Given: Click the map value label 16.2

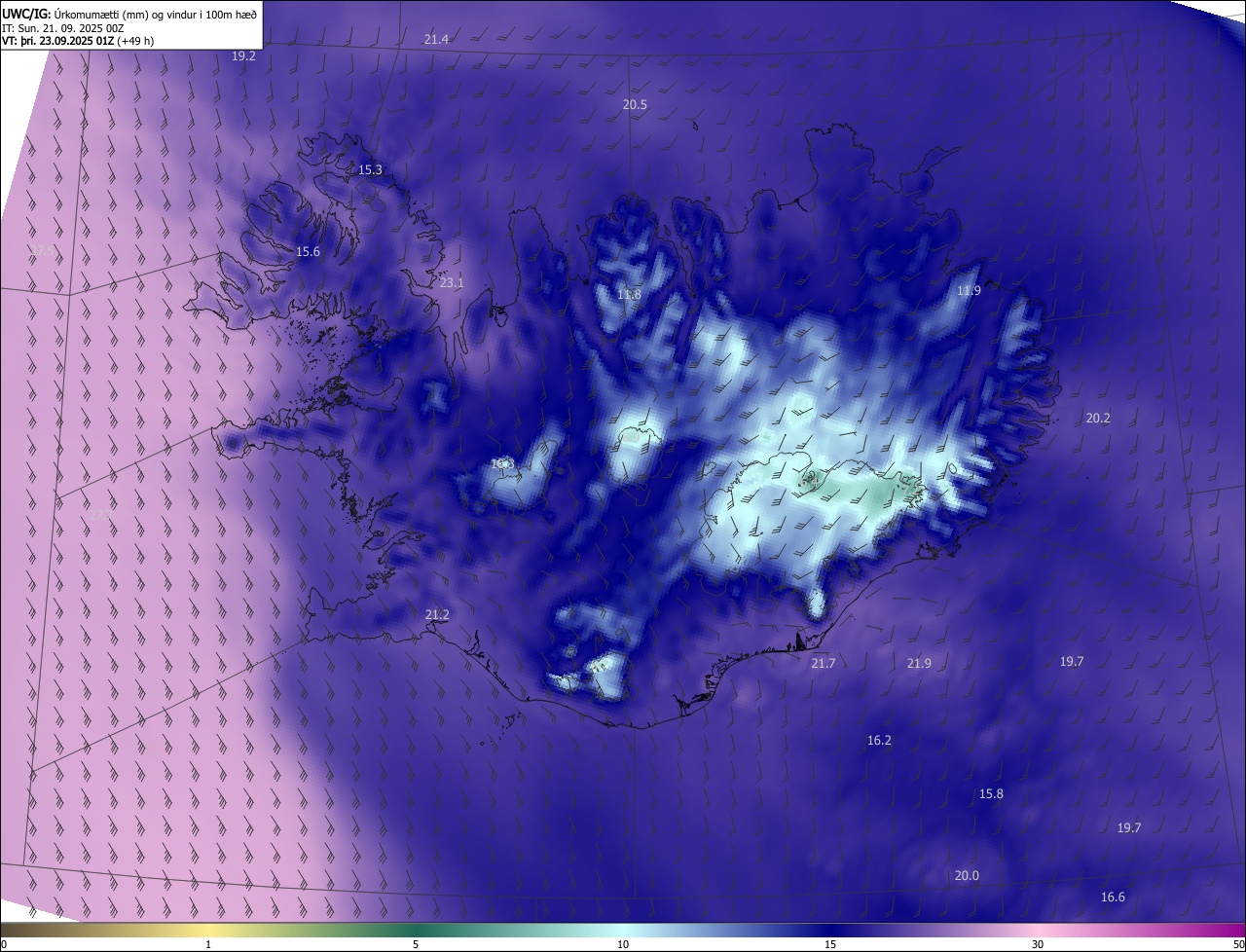Looking at the screenshot, I should point(879,740).
